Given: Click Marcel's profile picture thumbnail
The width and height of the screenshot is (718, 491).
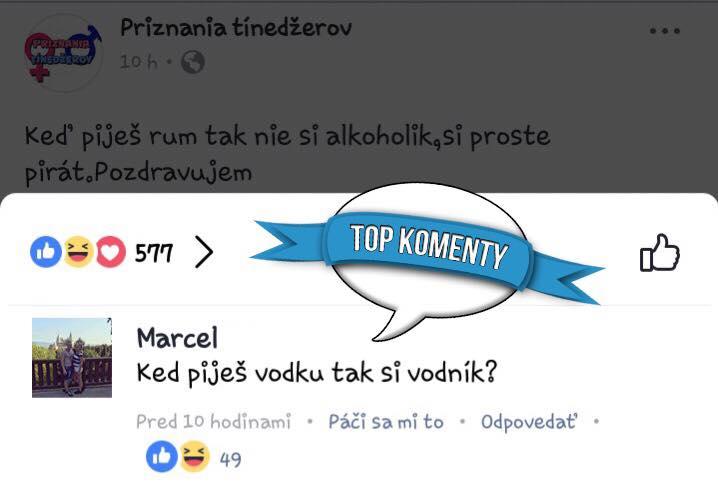Looking at the screenshot, I should coord(72,358).
